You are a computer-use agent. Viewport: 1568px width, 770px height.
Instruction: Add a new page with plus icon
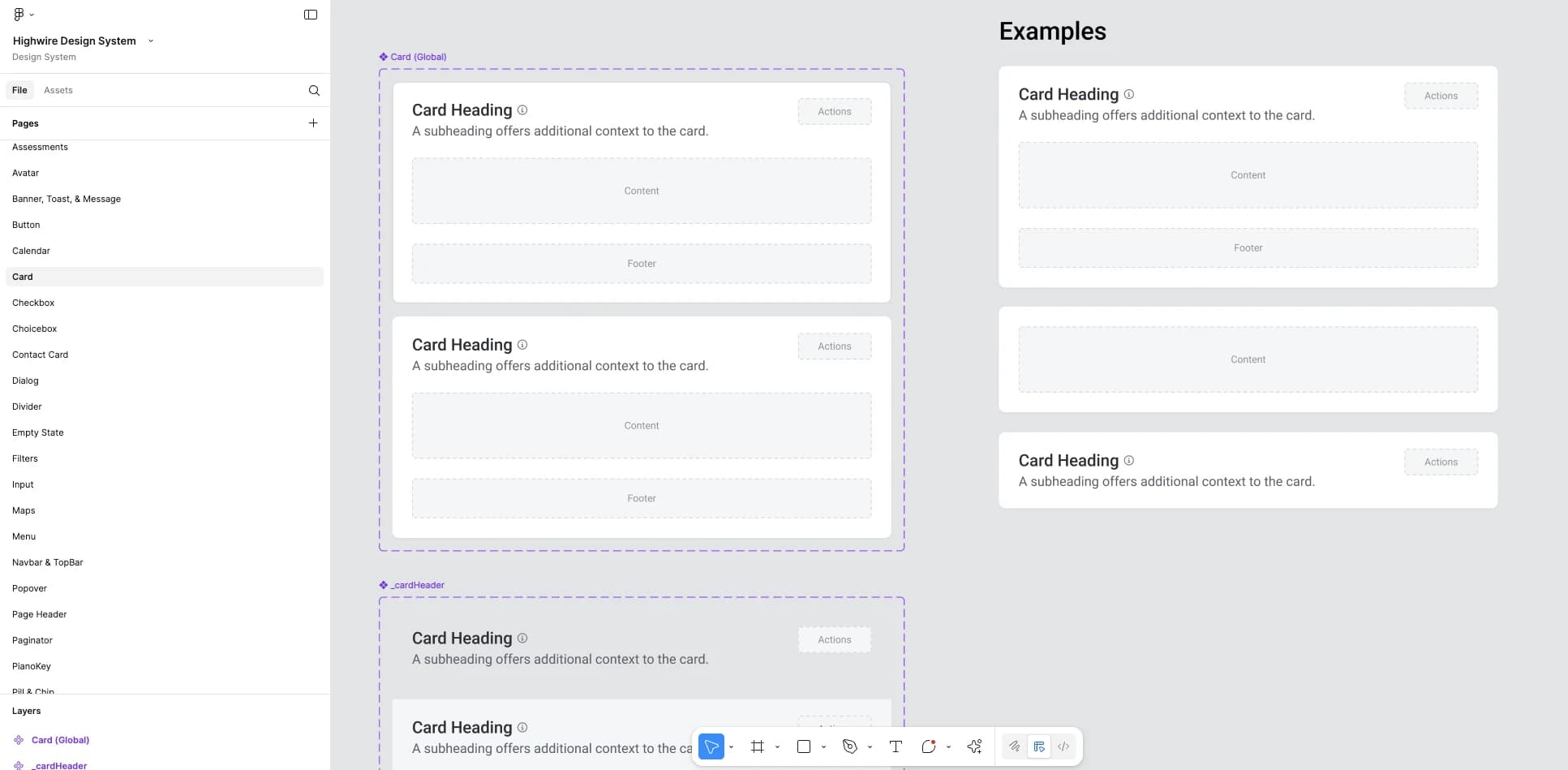(x=313, y=123)
